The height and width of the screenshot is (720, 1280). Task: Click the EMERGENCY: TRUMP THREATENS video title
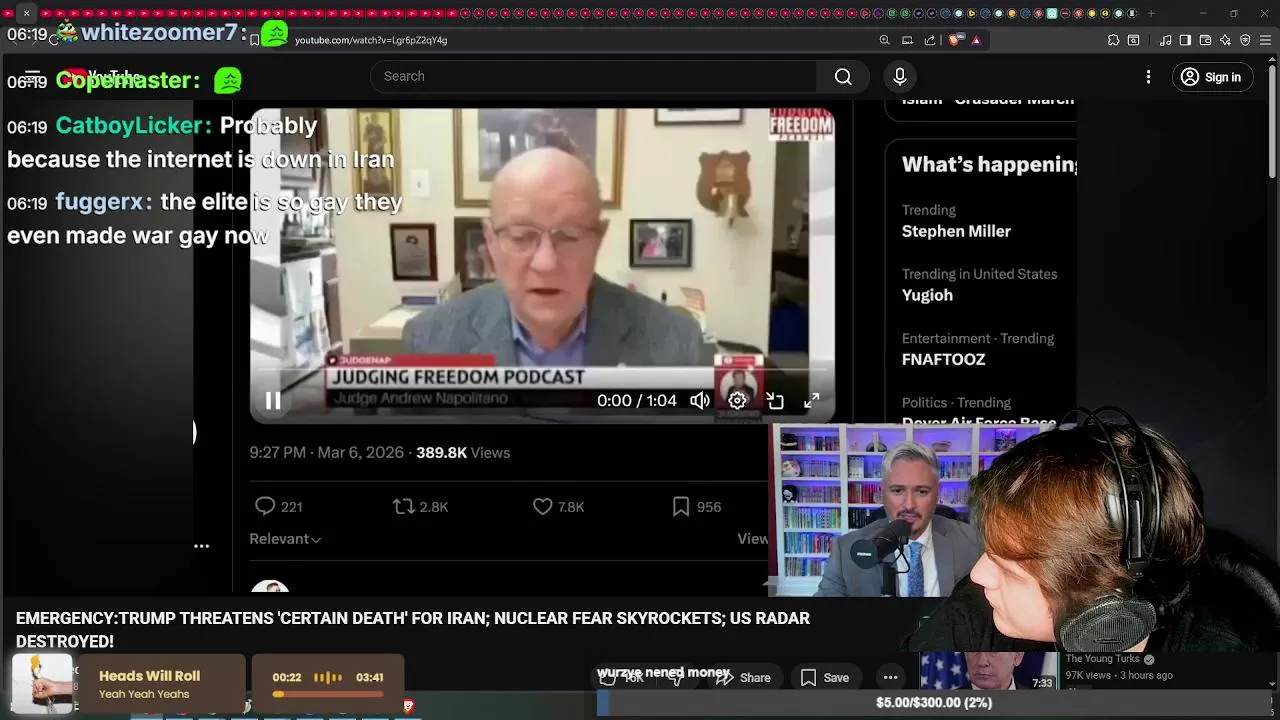tap(413, 630)
